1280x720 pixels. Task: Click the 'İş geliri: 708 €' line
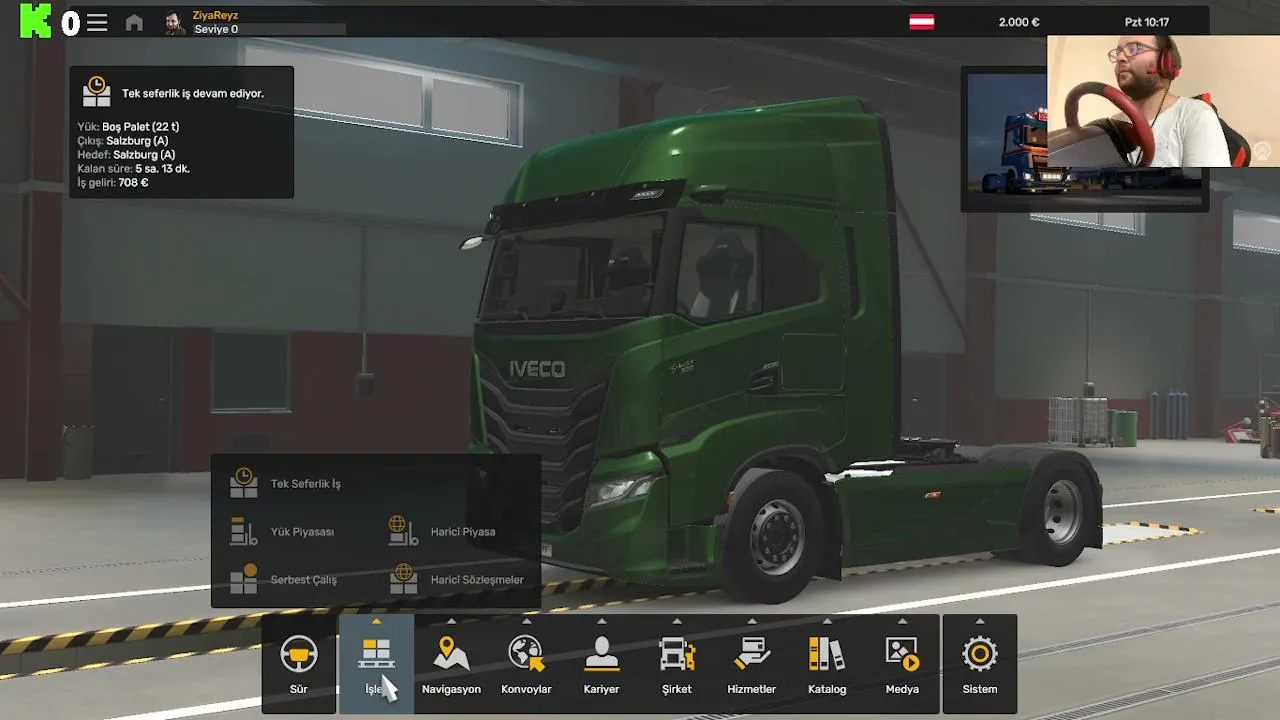click(113, 183)
